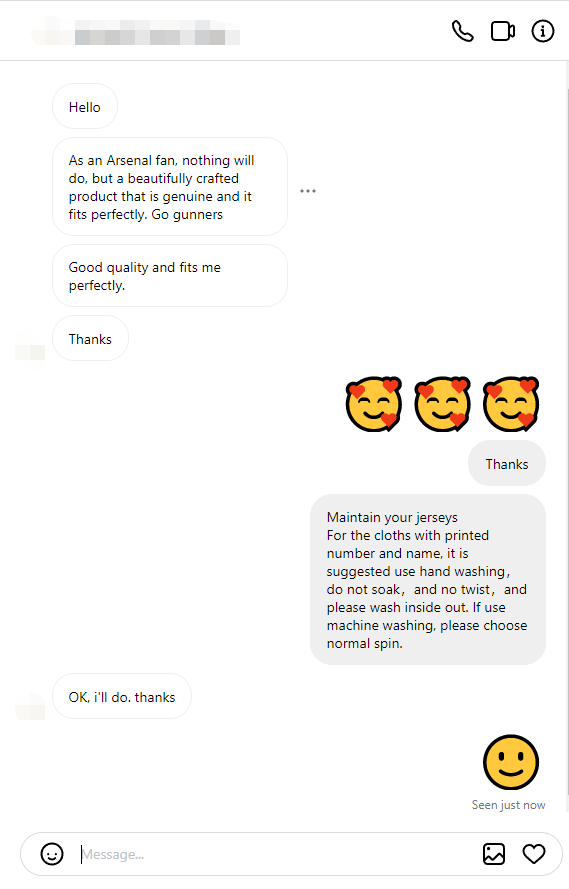
Task: Open more options for Arsenal fan message
Action: click(308, 191)
